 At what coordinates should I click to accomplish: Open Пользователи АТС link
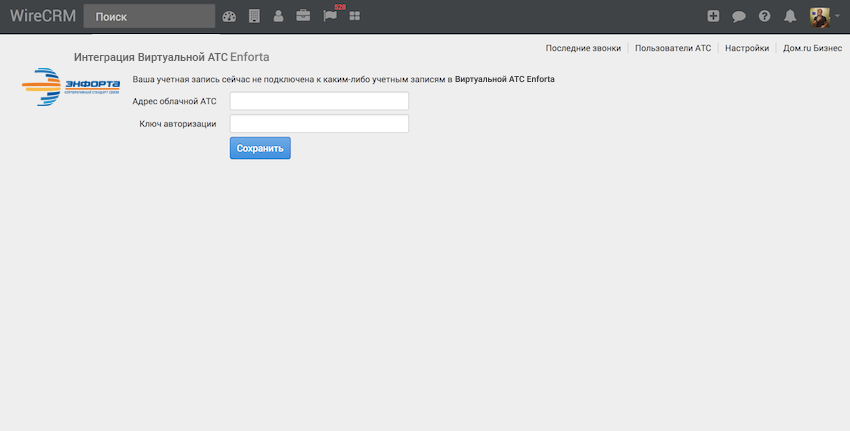coord(673,48)
